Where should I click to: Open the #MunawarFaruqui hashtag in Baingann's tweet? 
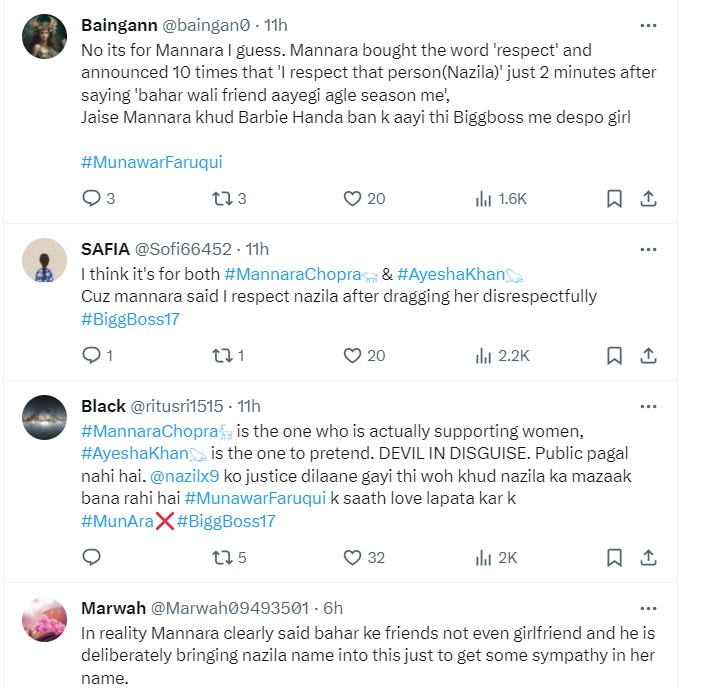142,161
